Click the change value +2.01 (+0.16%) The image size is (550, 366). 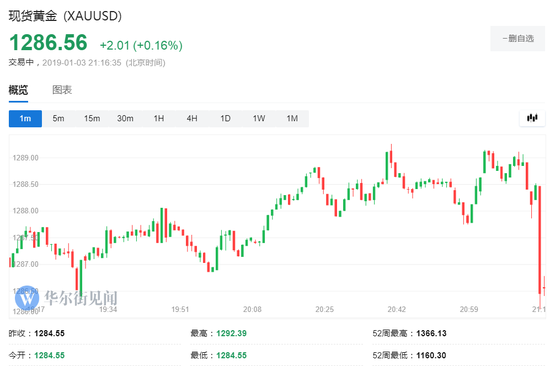141,45
